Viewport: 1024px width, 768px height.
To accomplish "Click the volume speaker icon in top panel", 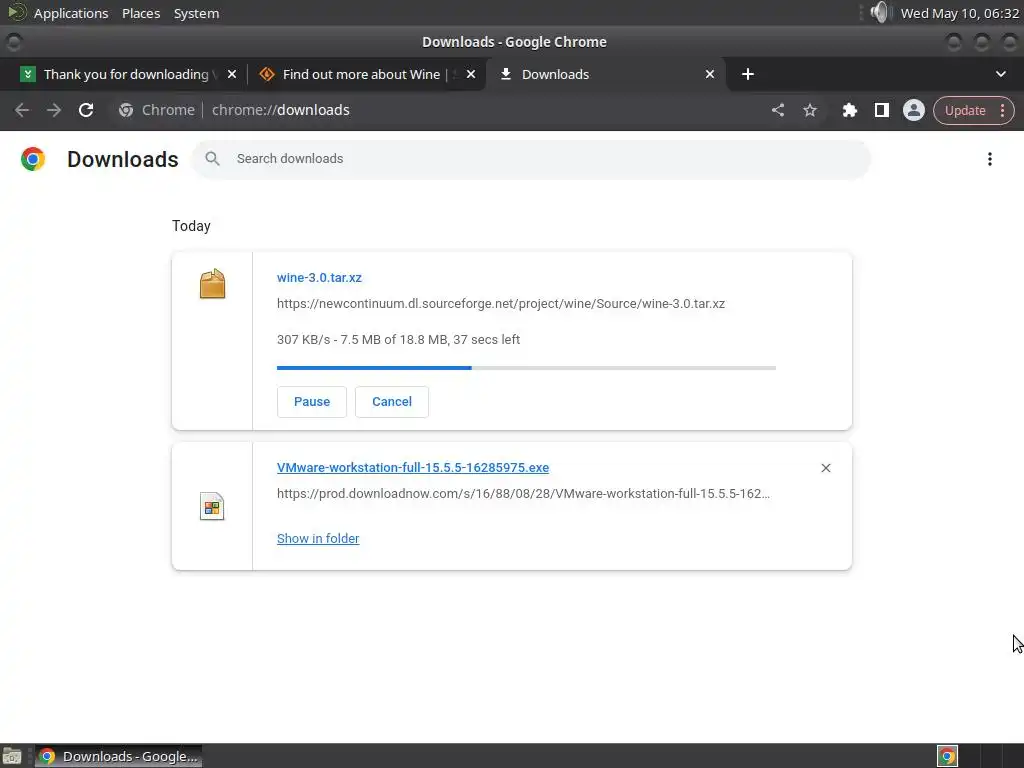I will (x=880, y=12).
